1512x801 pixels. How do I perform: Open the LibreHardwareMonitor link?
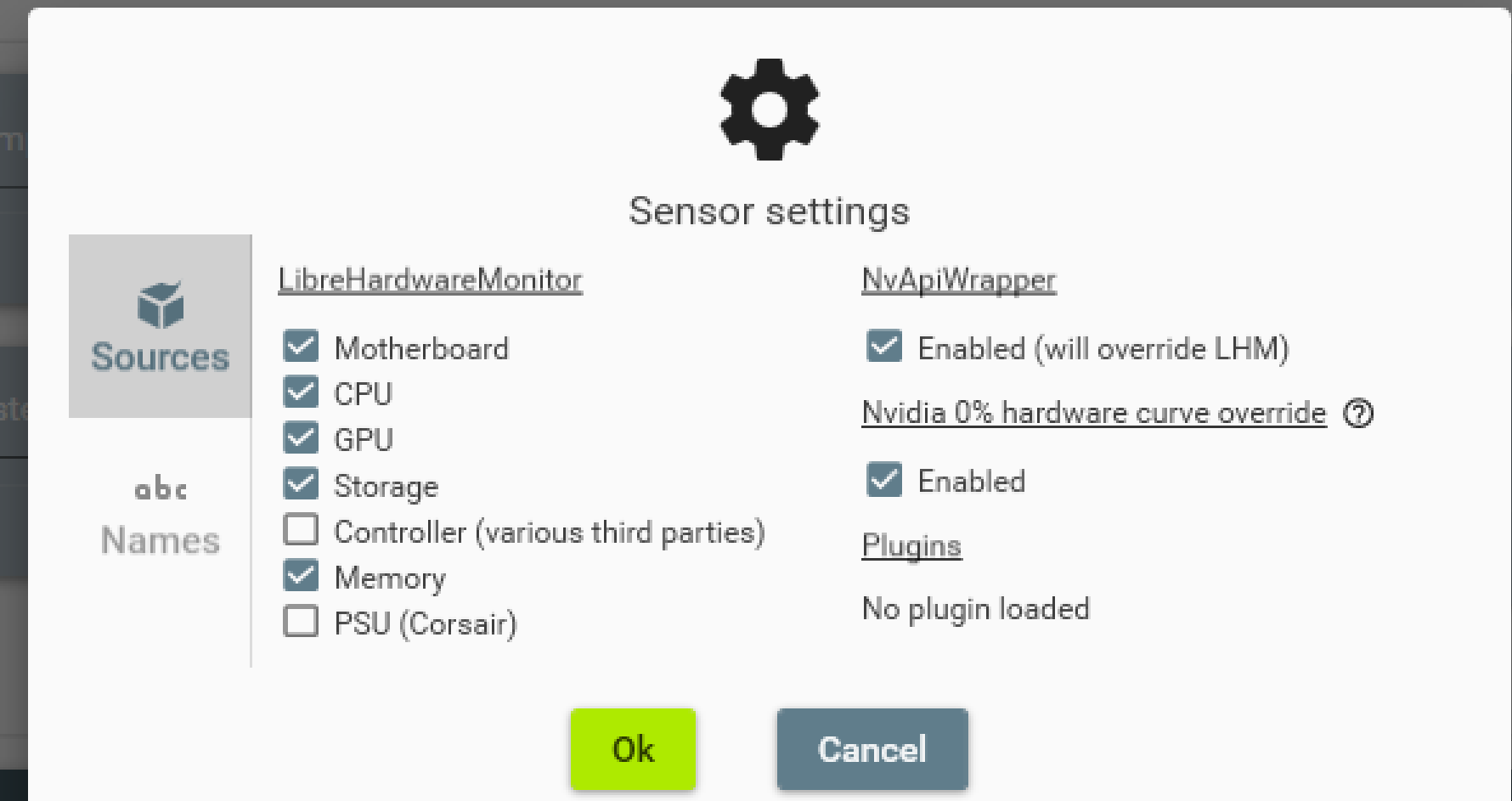coord(430,279)
